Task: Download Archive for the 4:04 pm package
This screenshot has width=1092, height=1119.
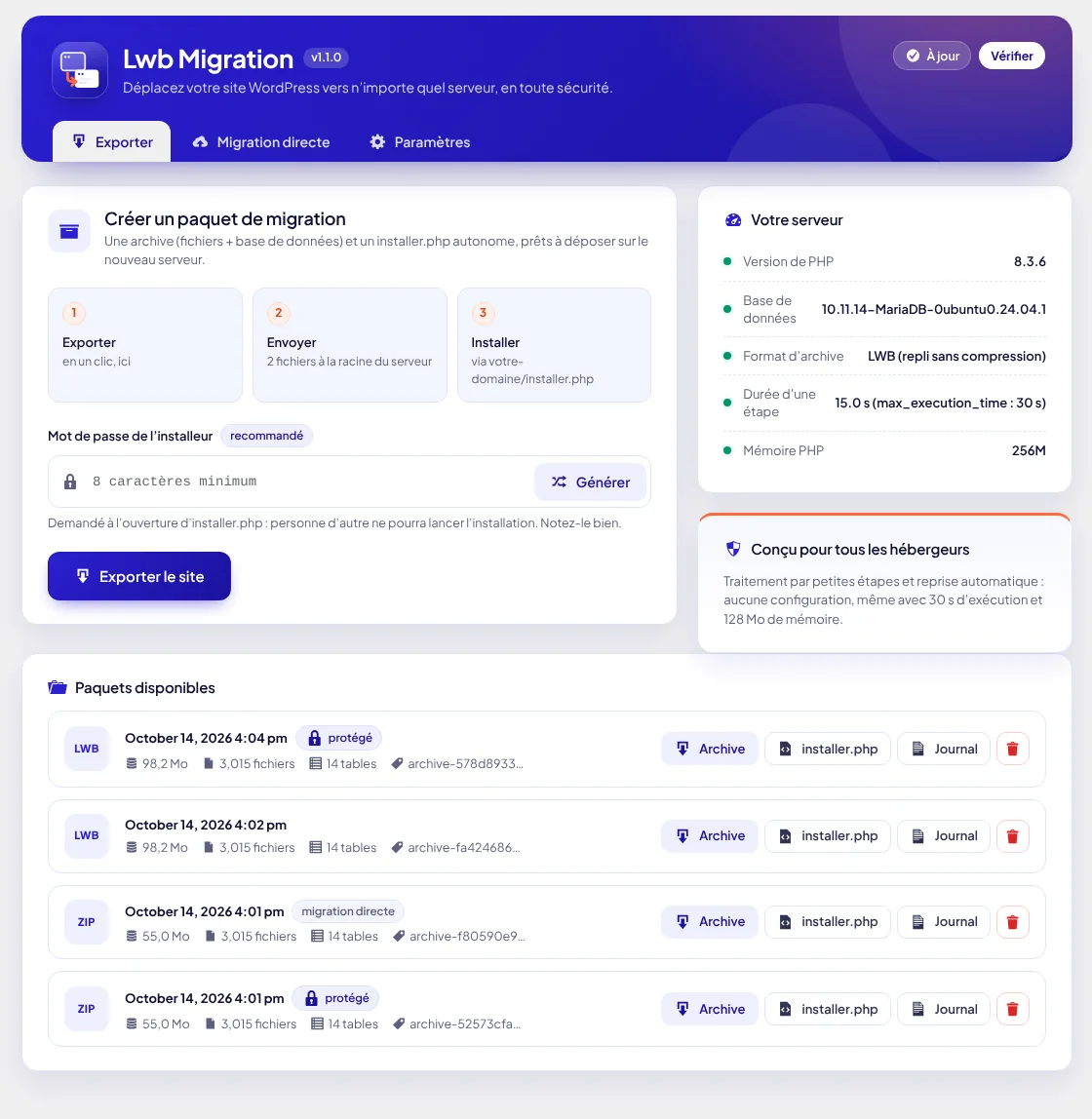Action: (710, 749)
